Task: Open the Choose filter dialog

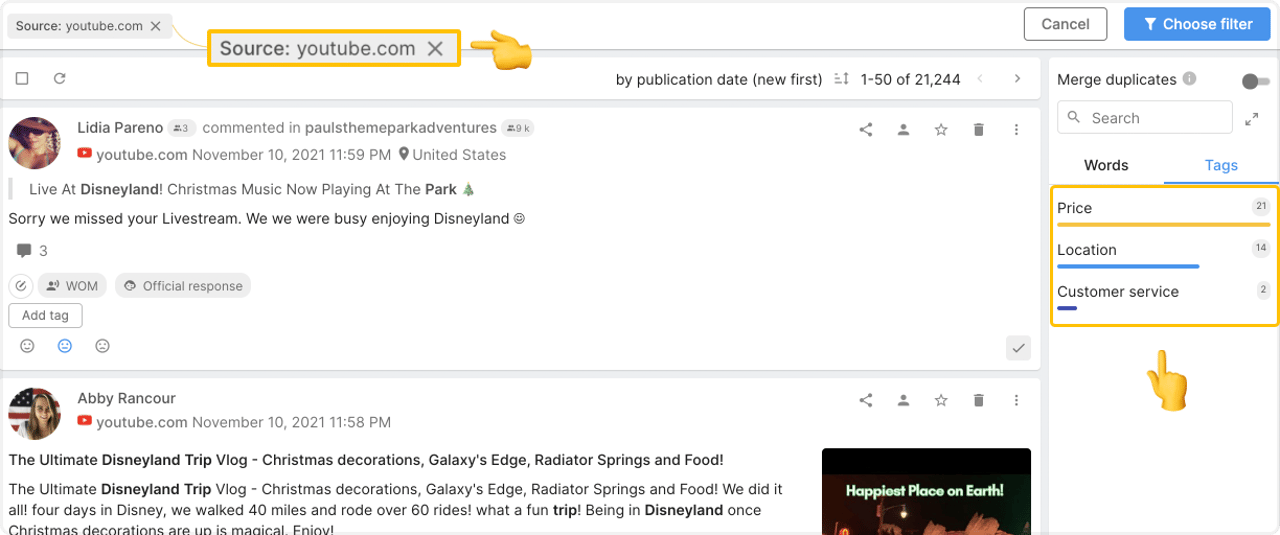Action: pos(1197,24)
